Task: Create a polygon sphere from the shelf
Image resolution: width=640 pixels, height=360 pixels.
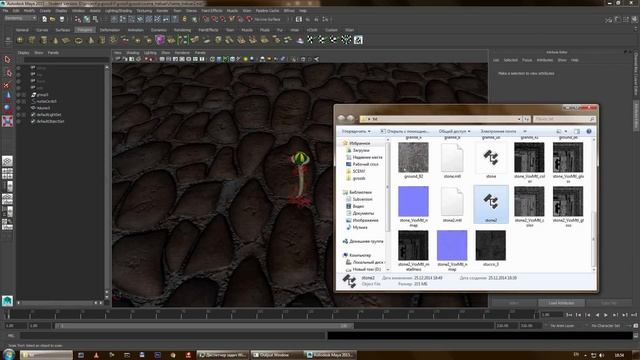Action: click(x=20, y=40)
